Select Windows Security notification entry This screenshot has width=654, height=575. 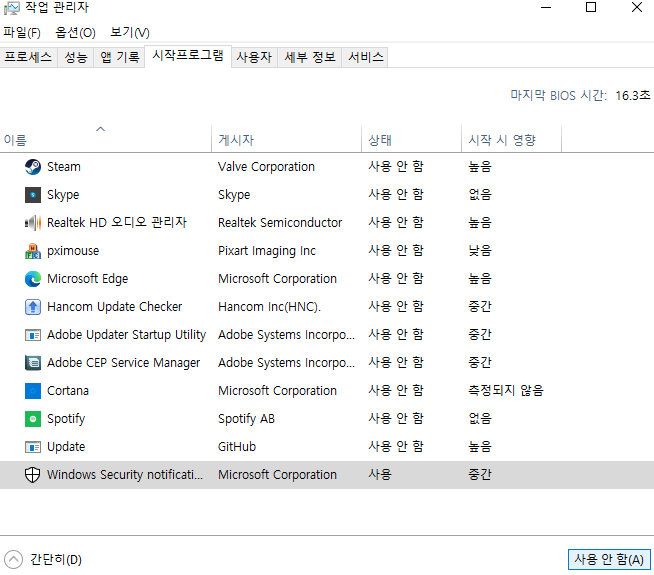pyautogui.click(x=125, y=475)
